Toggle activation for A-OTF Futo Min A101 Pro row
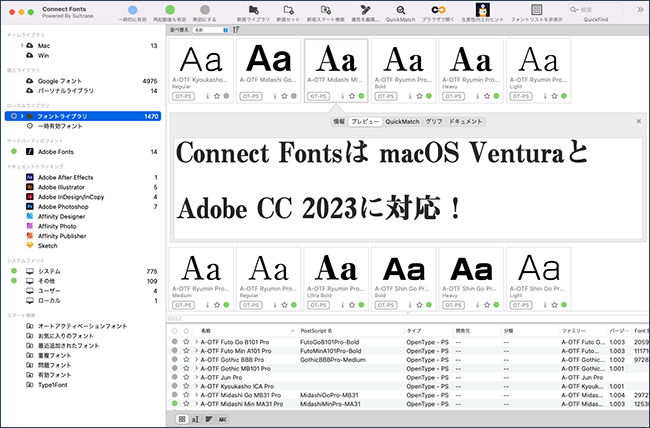The image size is (650, 428). tap(175, 350)
